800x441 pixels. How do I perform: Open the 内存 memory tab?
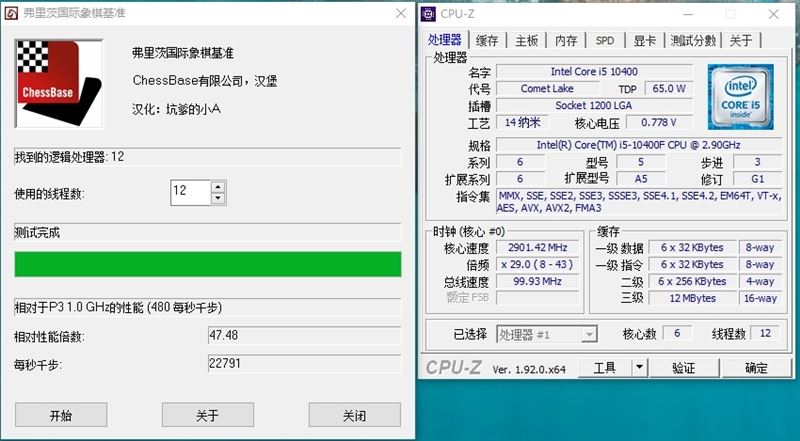click(x=566, y=40)
